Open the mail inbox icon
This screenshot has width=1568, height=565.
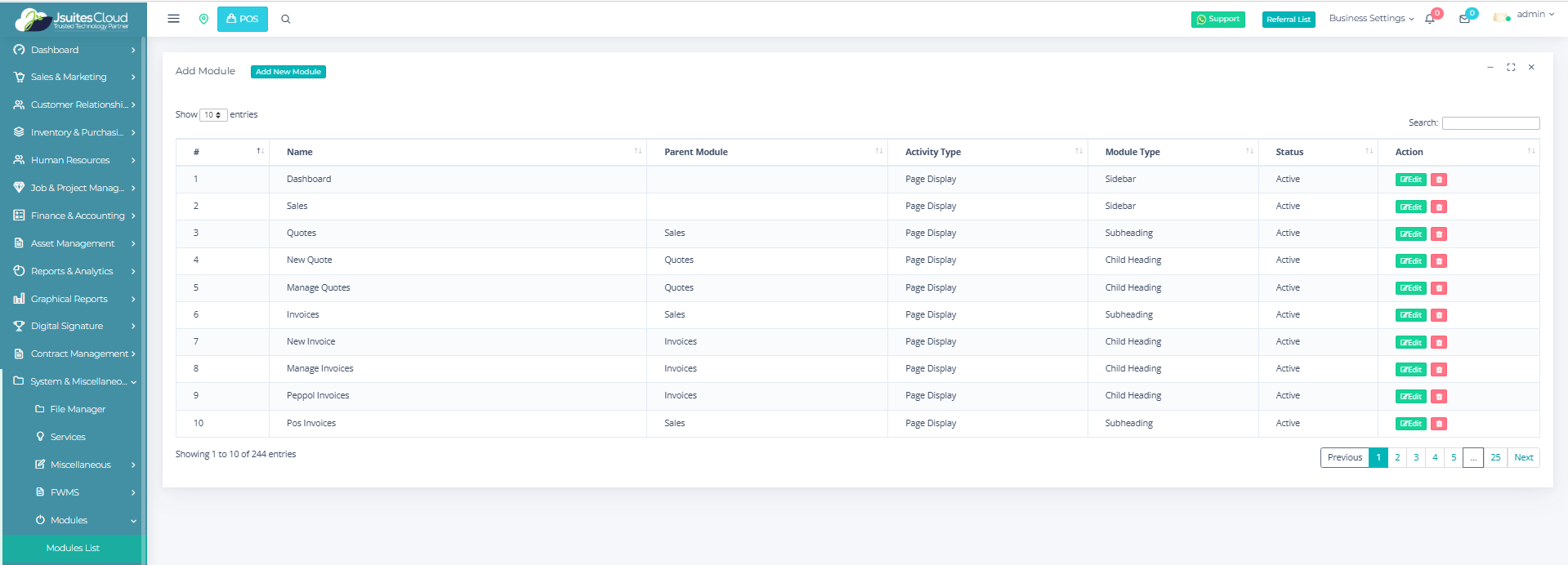click(x=1464, y=19)
